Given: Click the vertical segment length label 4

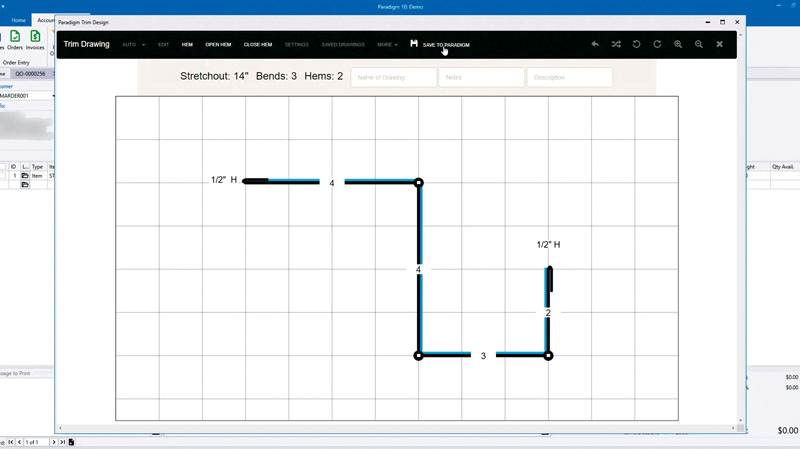Looking at the screenshot, I should pyautogui.click(x=418, y=269).
